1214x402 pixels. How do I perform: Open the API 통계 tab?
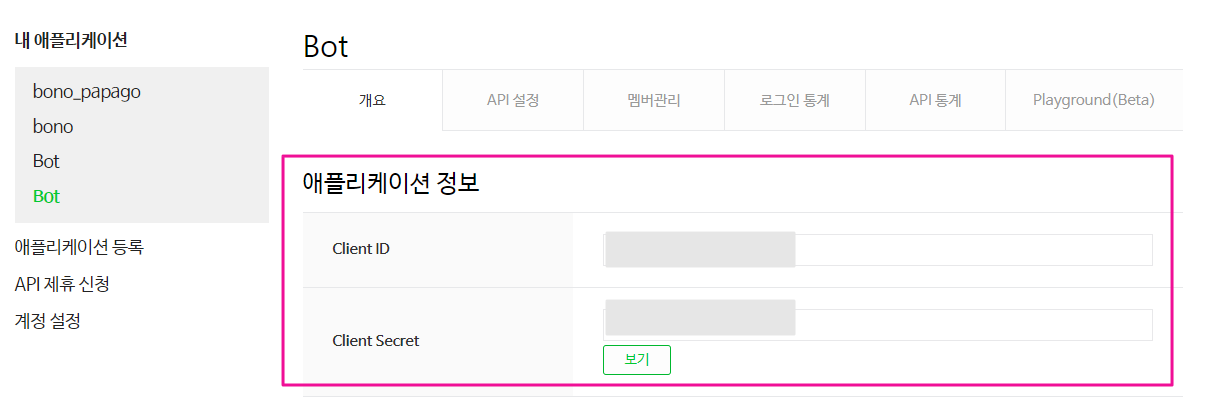(x=935, y=100)
